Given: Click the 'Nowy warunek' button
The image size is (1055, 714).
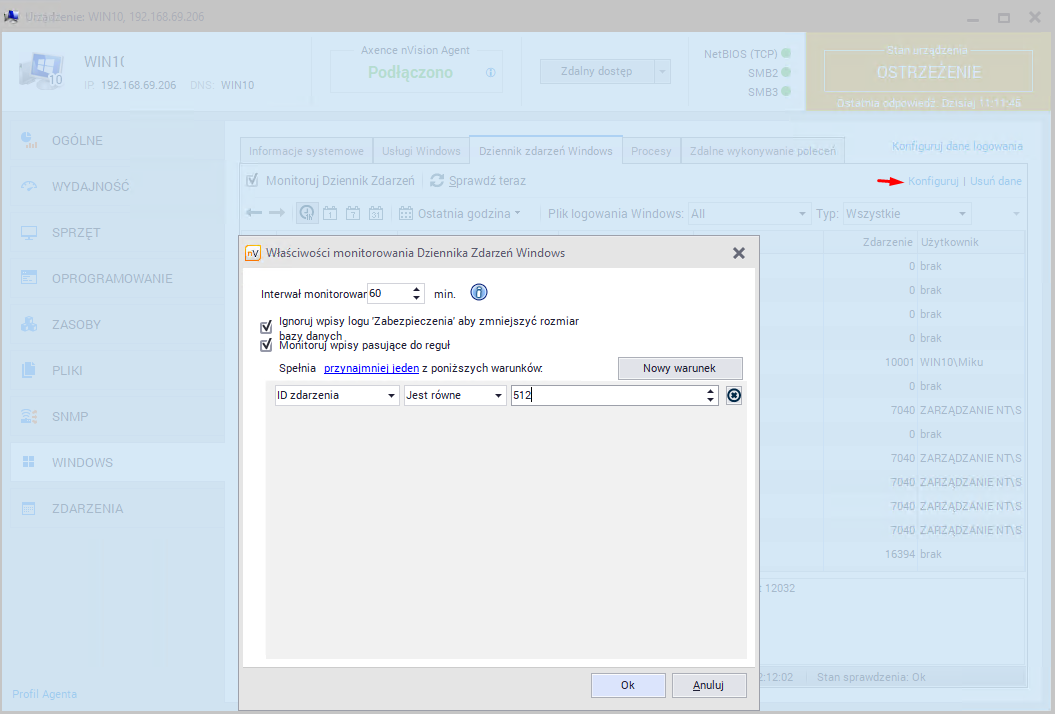Looking at the screenshot, I should (x=679, y=368).
